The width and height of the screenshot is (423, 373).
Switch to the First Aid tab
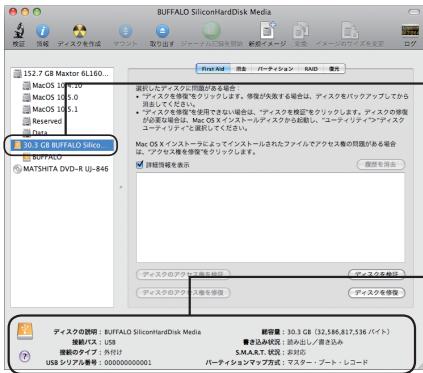213,69
